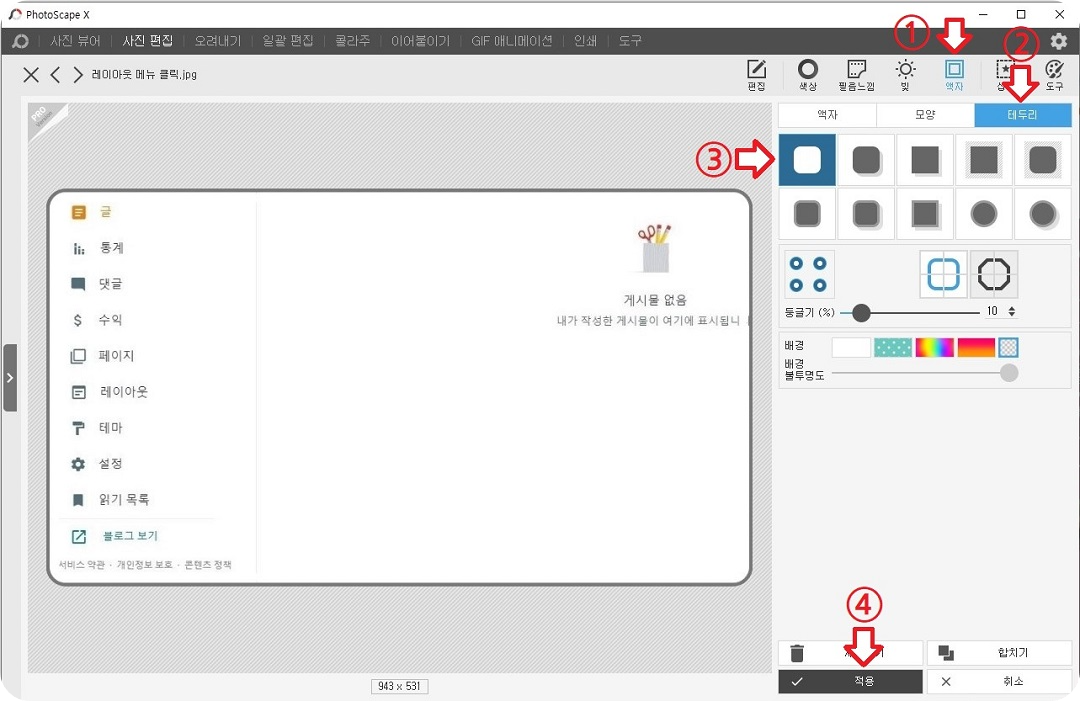Image resolution: width=1080 pixels, height=701 pixels.
Task: Click the four-corner circles icon
Action: [809, 274]
